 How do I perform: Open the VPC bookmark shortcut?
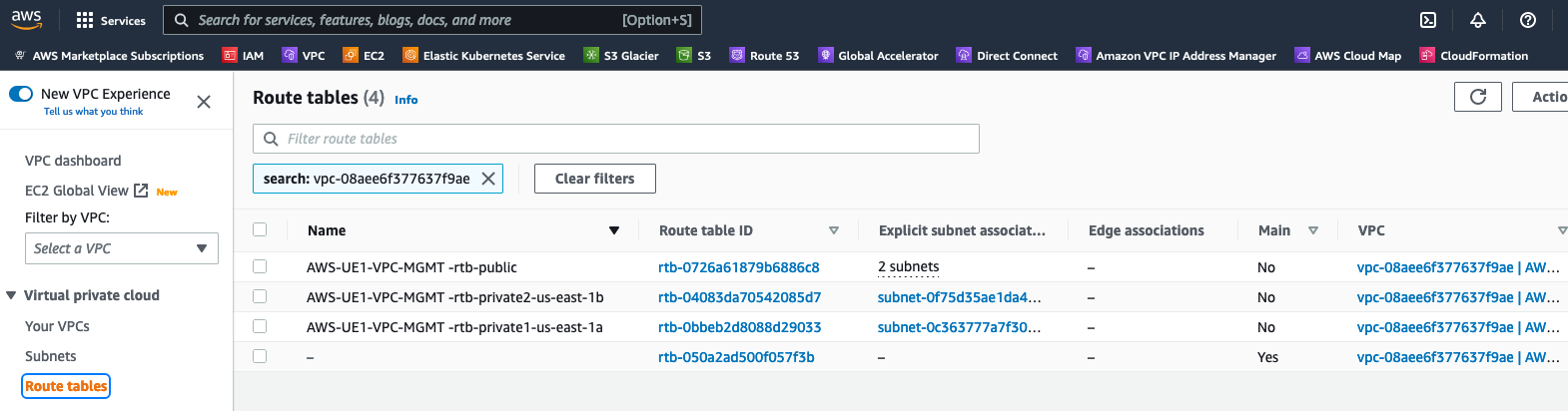[x=304, y=56]
